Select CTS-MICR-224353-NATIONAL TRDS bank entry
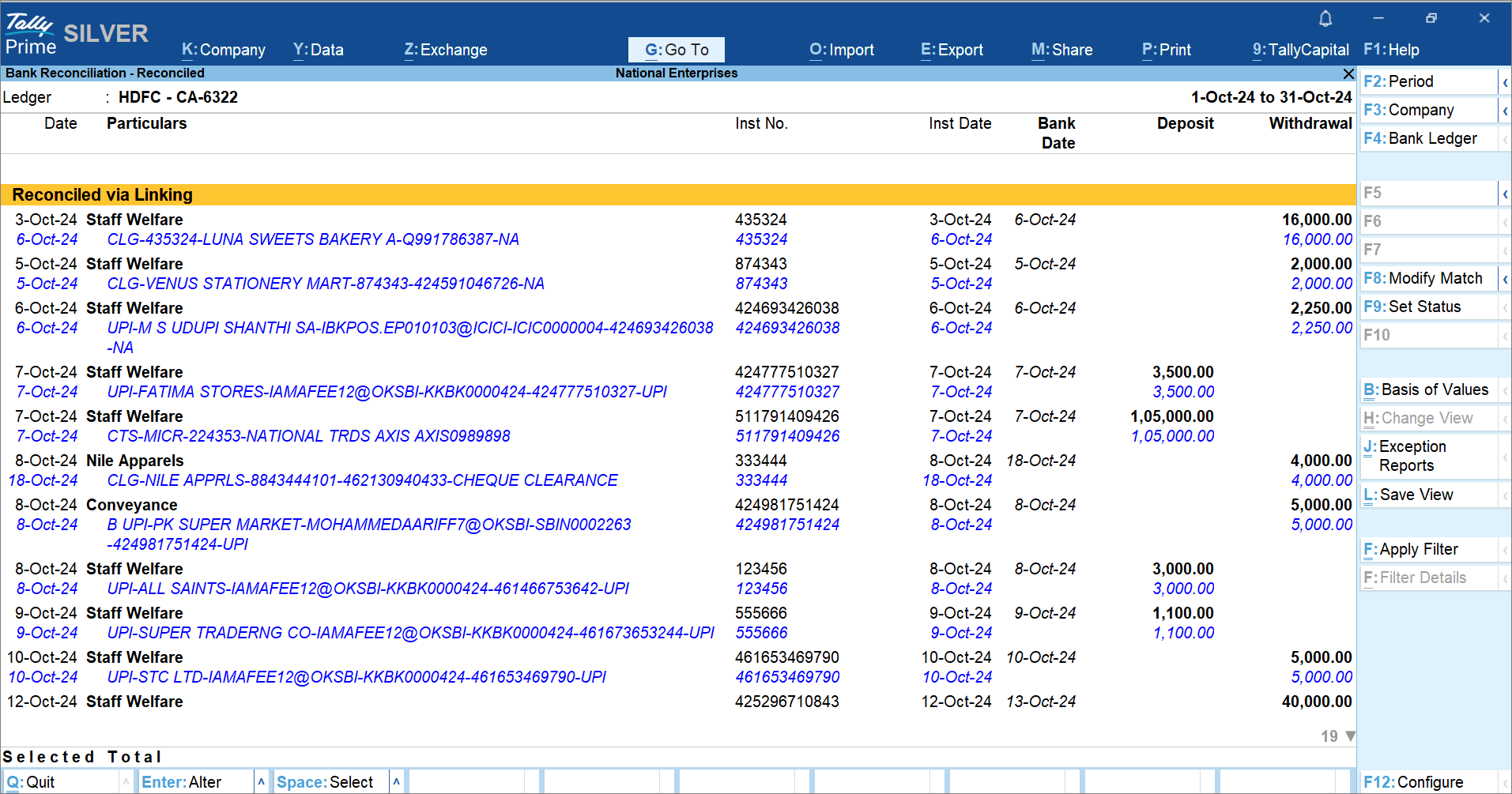Viewport: 1512px width, 794px height. [x=678, y=436]
